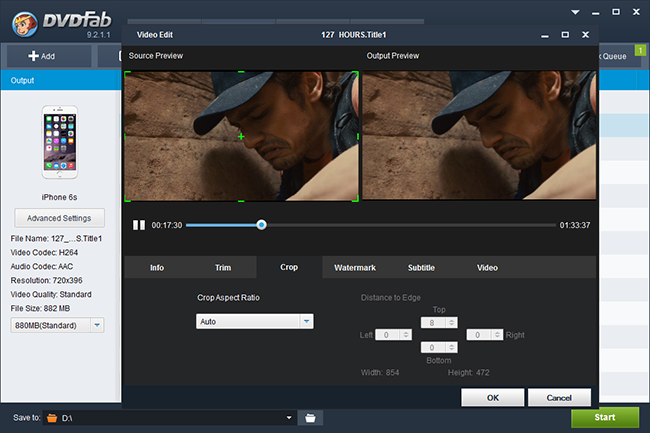650x433 pixels.
Task: Pause the video preview playback
Action: pos(139,225)
